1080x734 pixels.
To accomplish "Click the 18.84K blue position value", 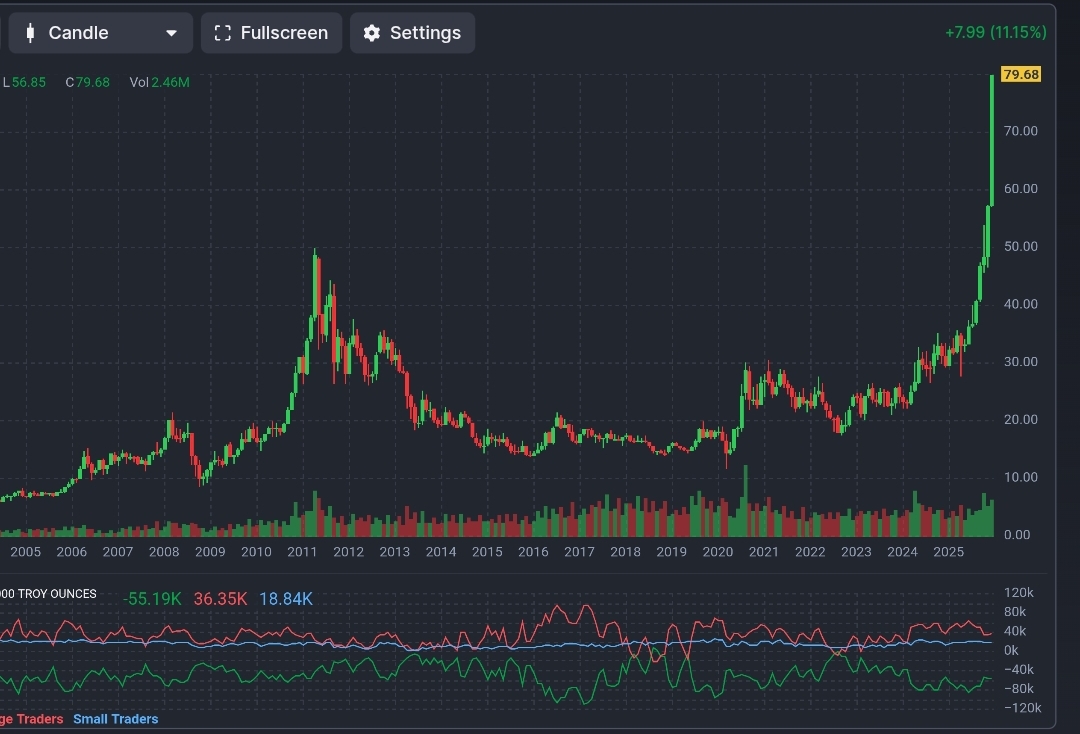I will 286,599.
